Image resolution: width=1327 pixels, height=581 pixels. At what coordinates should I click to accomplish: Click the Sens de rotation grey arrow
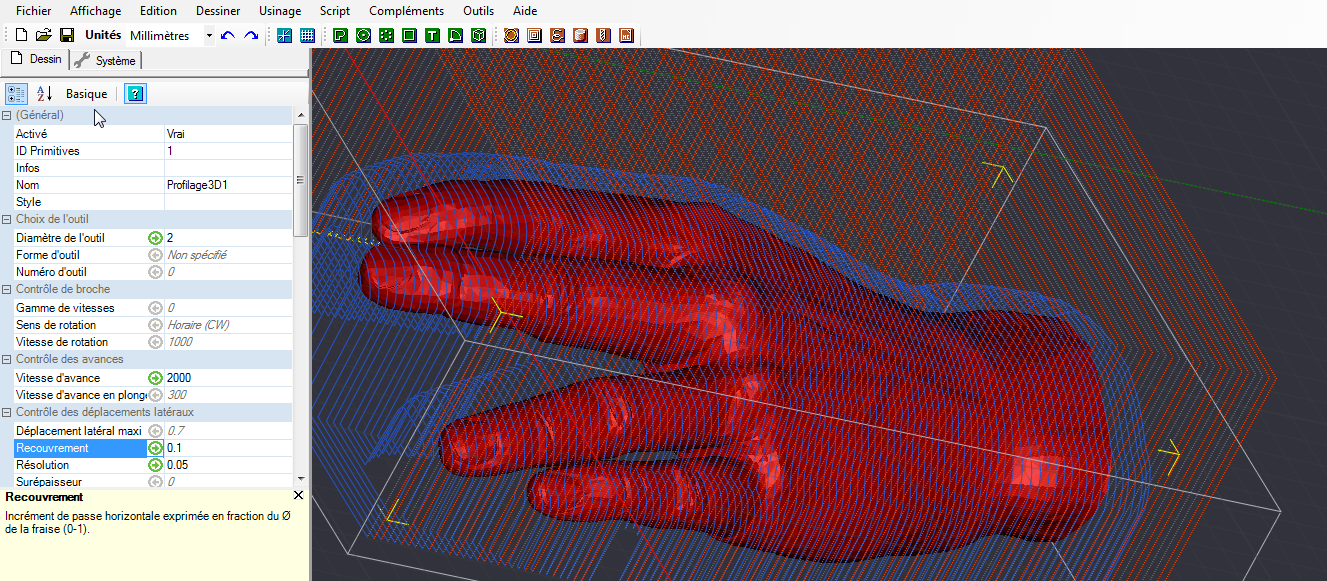tap(155, 325)
